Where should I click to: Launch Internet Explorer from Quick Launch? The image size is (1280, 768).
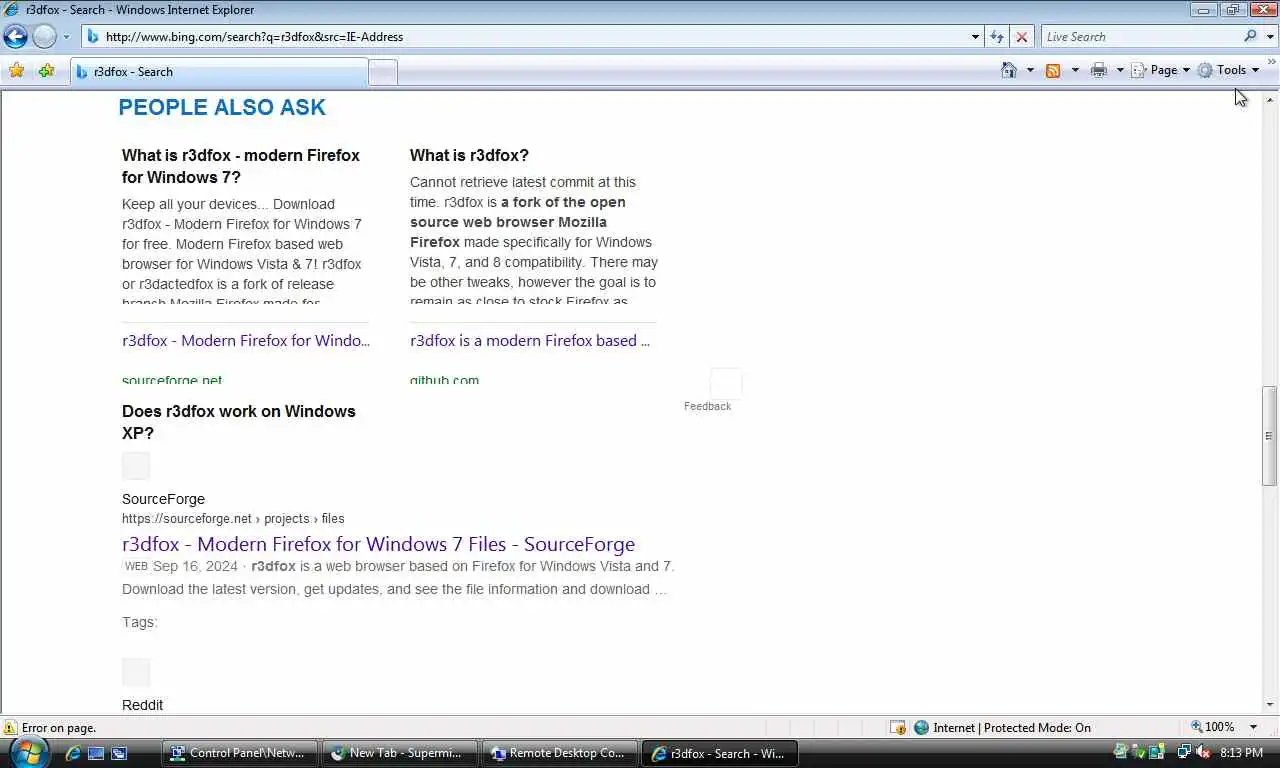click(73, 753)
